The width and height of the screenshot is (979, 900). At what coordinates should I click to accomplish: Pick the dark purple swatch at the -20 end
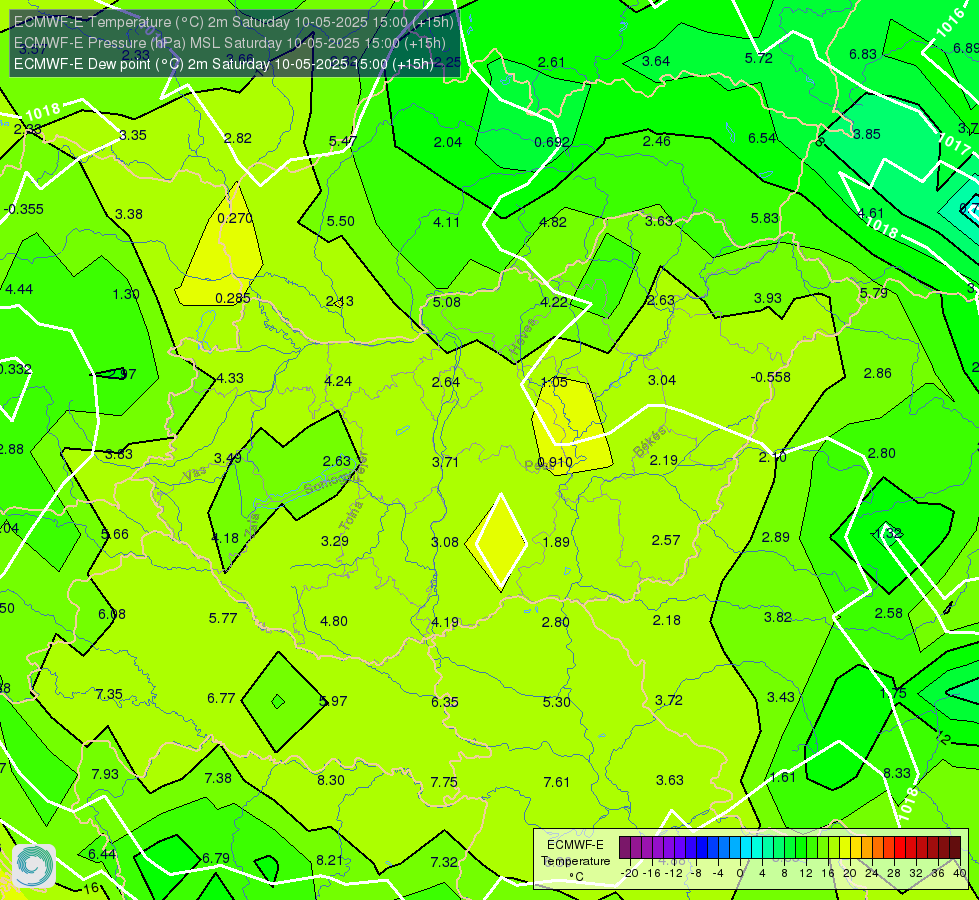pos(624,848)
